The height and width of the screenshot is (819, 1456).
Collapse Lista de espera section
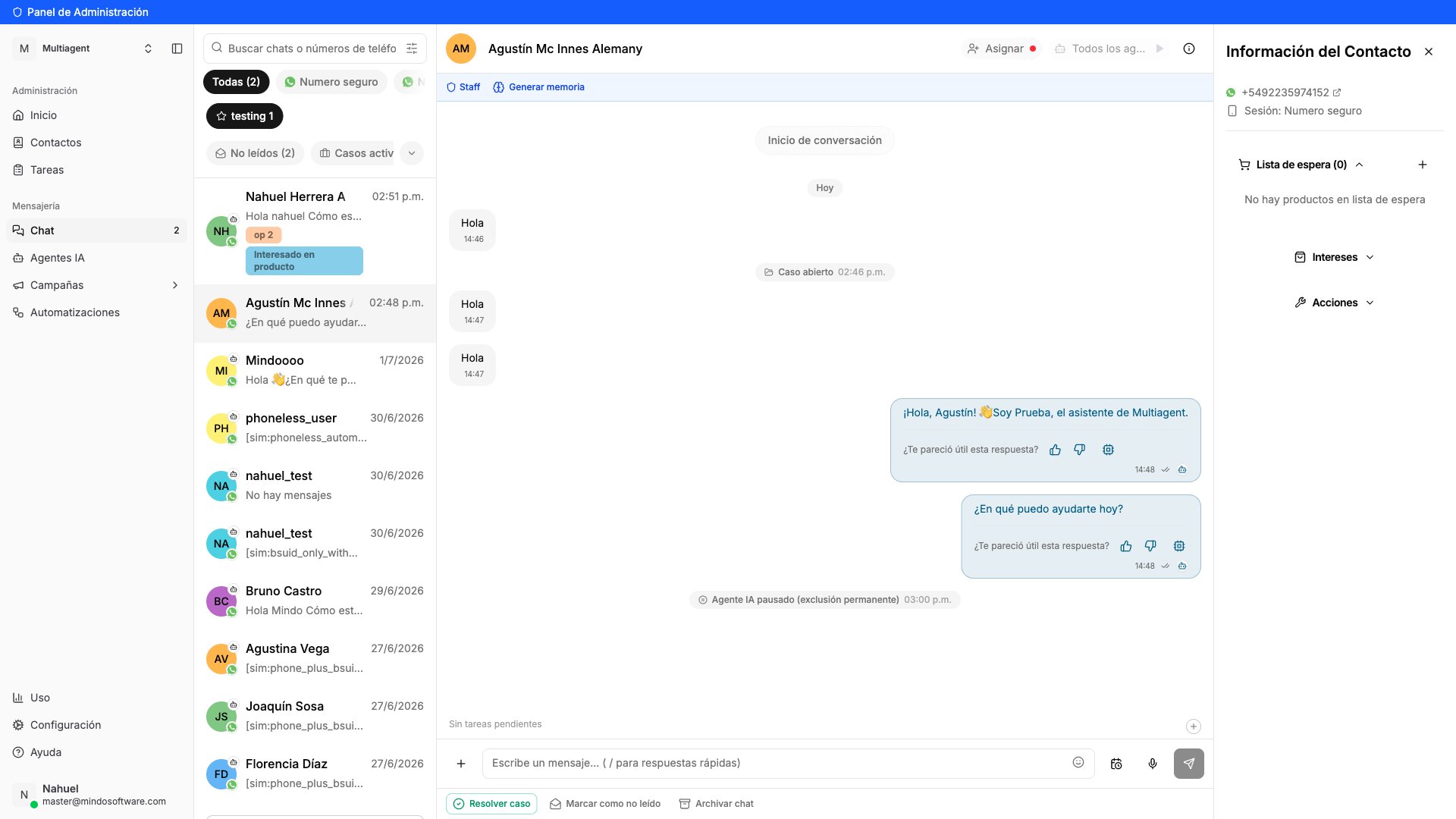[x=1302, y=165]
